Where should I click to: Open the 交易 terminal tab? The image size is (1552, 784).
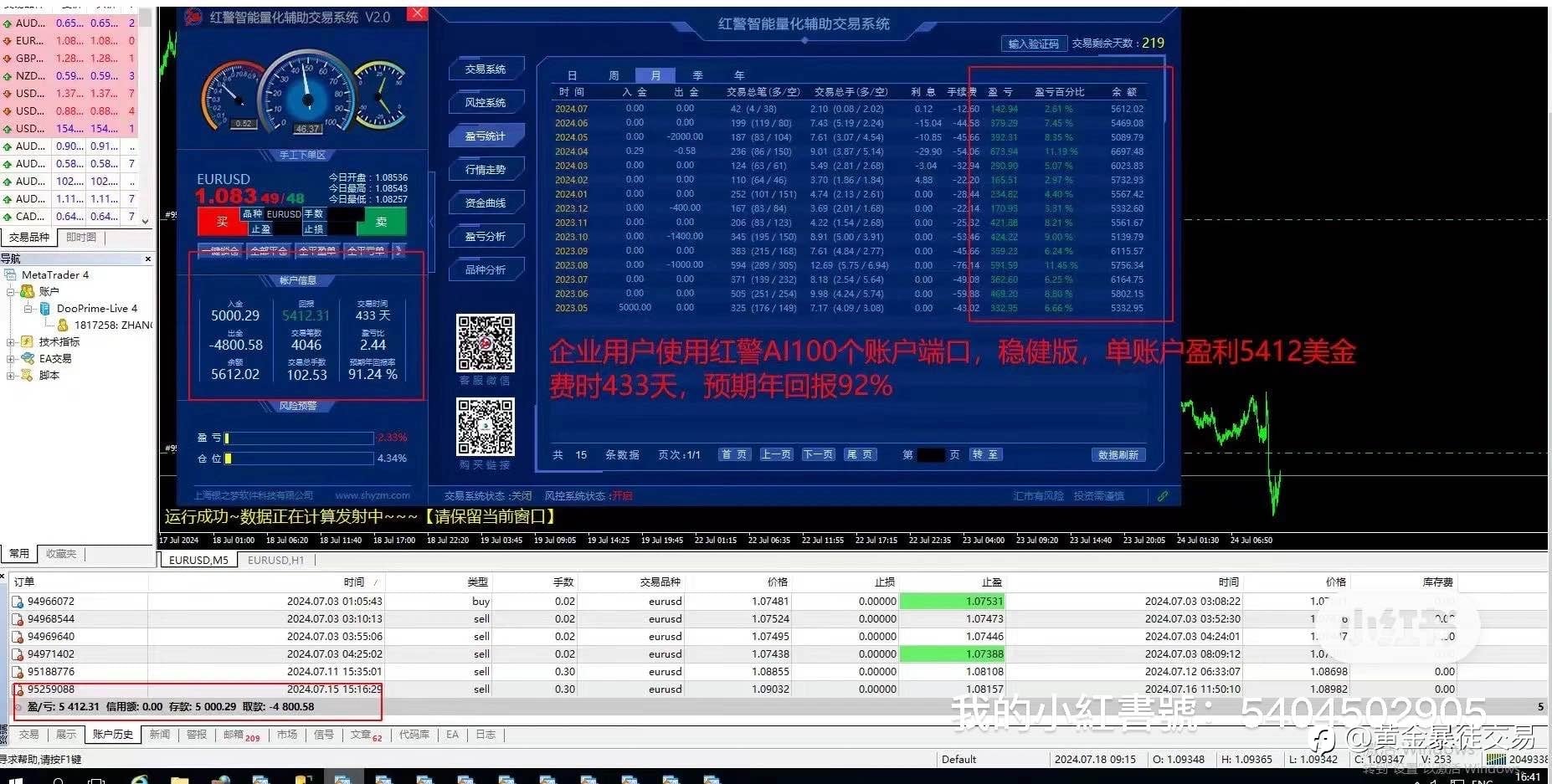(x=29, y=735)
